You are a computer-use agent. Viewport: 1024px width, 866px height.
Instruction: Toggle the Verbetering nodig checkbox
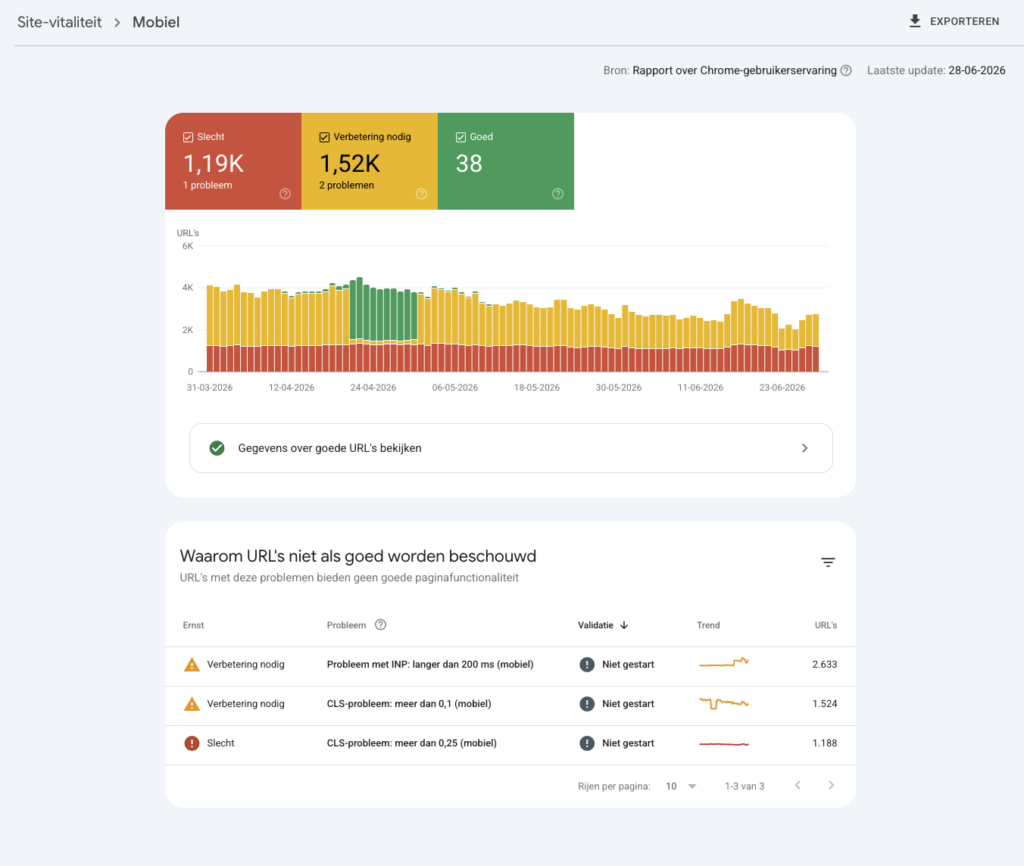[x=324, y=137]
